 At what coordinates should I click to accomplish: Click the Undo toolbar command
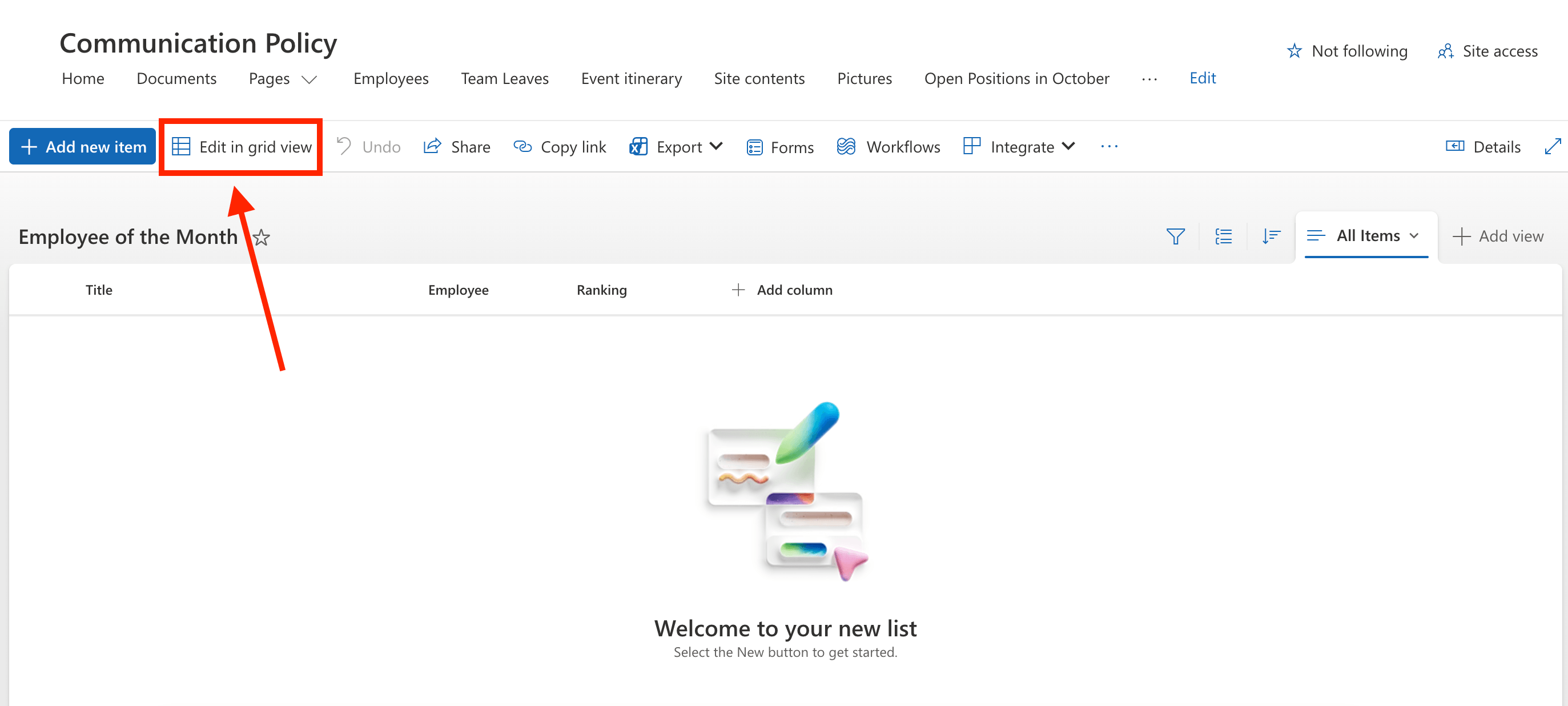pos(369,147)
